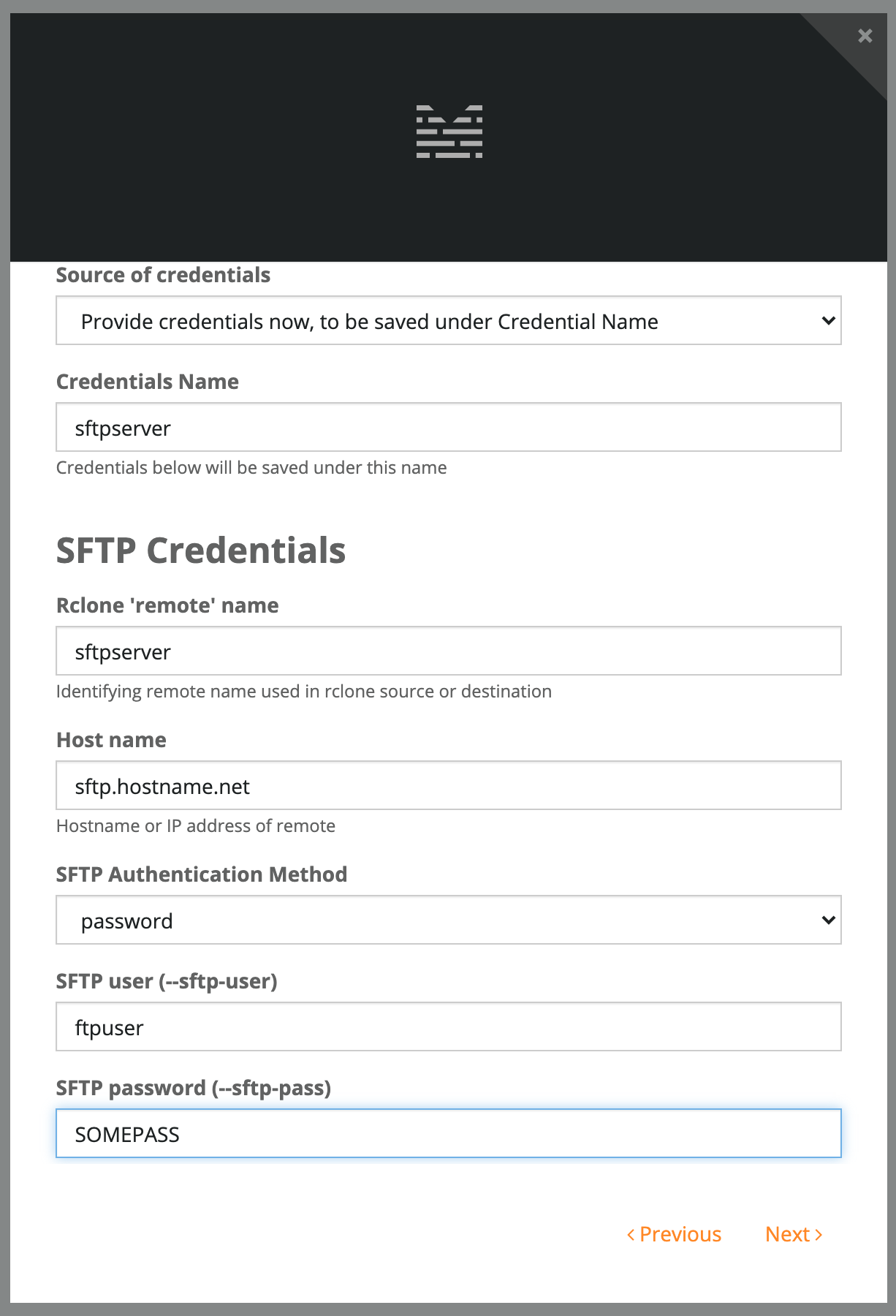Open the Source of credentials dropdown
This screenshot has height=1316, width=896.
tap(449, 320)
